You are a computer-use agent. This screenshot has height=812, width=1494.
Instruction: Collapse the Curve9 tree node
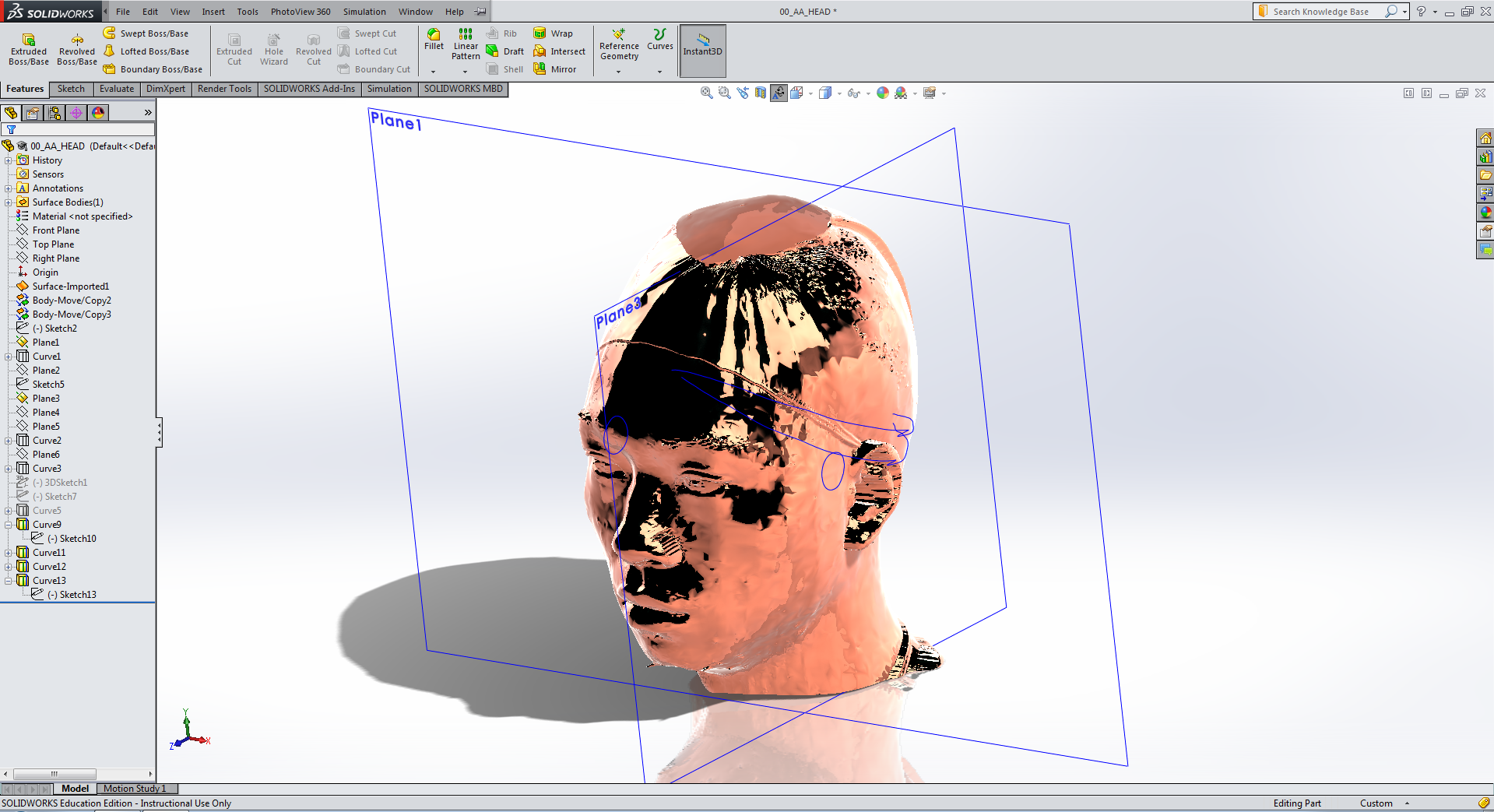pyautogui.click(x=9, y=525)
